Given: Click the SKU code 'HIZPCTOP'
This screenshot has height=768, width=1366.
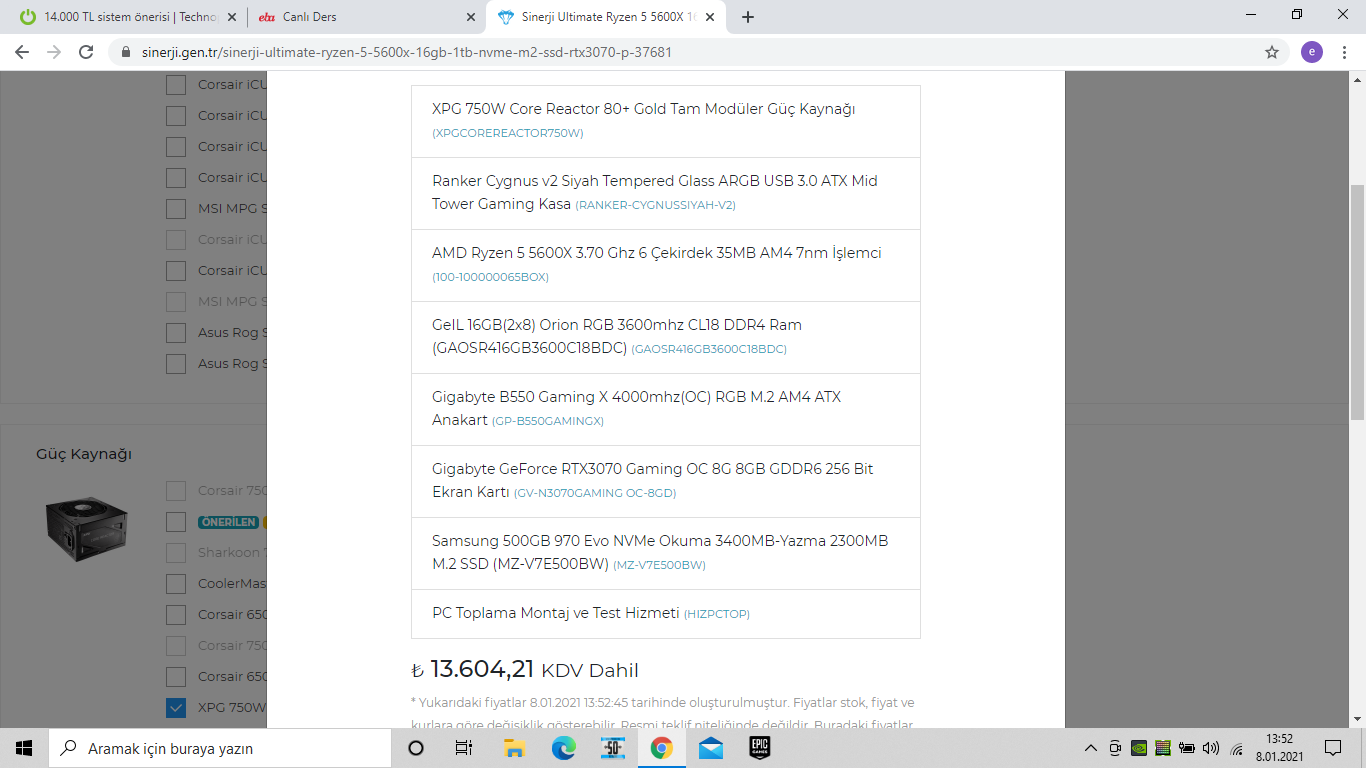Looking at the screenshot, I should [x=717, y=614].
